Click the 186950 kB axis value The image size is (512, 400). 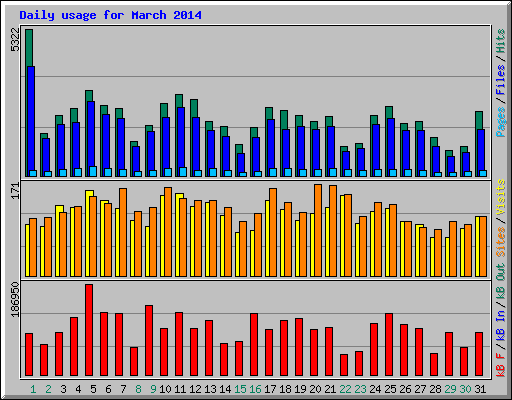pyautogui.click(x=15, y=300)
